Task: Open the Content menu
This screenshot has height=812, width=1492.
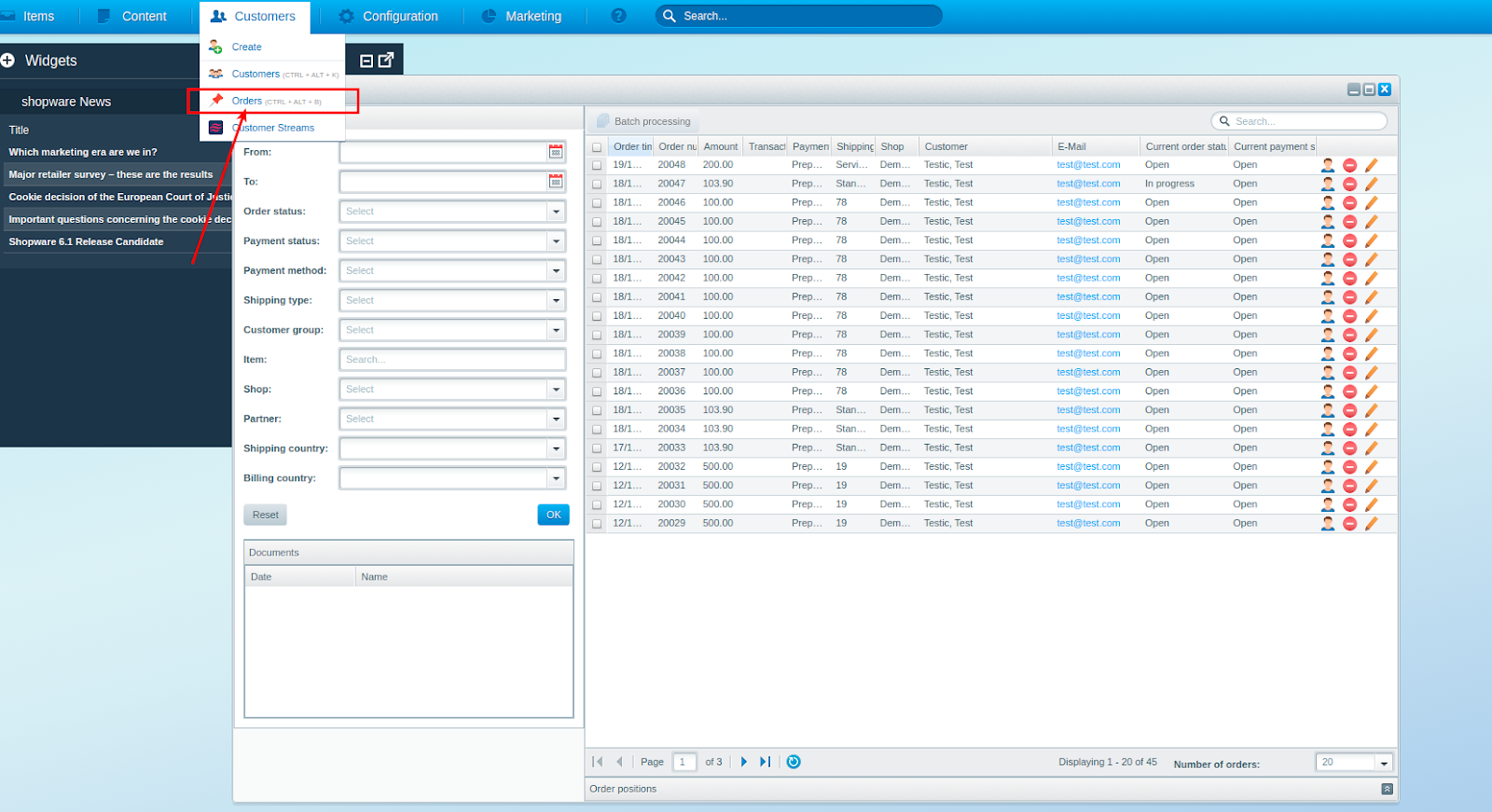Action: click(131, 16)
